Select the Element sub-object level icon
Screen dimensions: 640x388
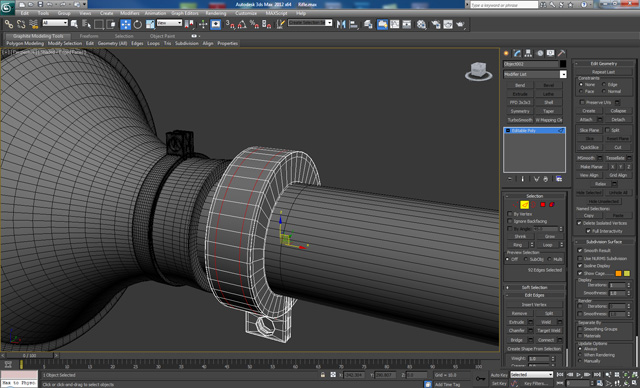[x=552, y=205]
